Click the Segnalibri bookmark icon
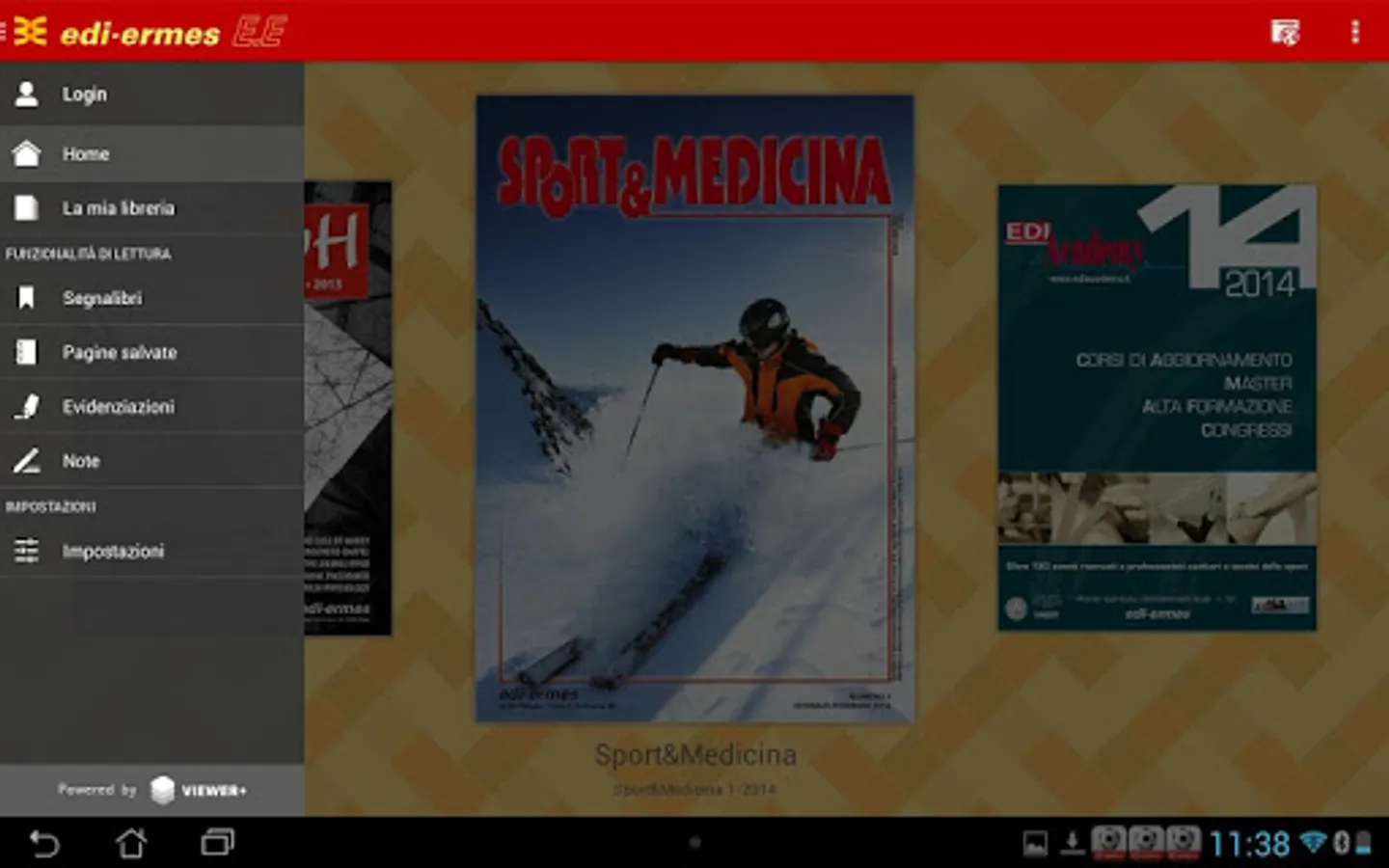Image resolution: width=1389 pixels, height=868 pixels. (27, 298)
